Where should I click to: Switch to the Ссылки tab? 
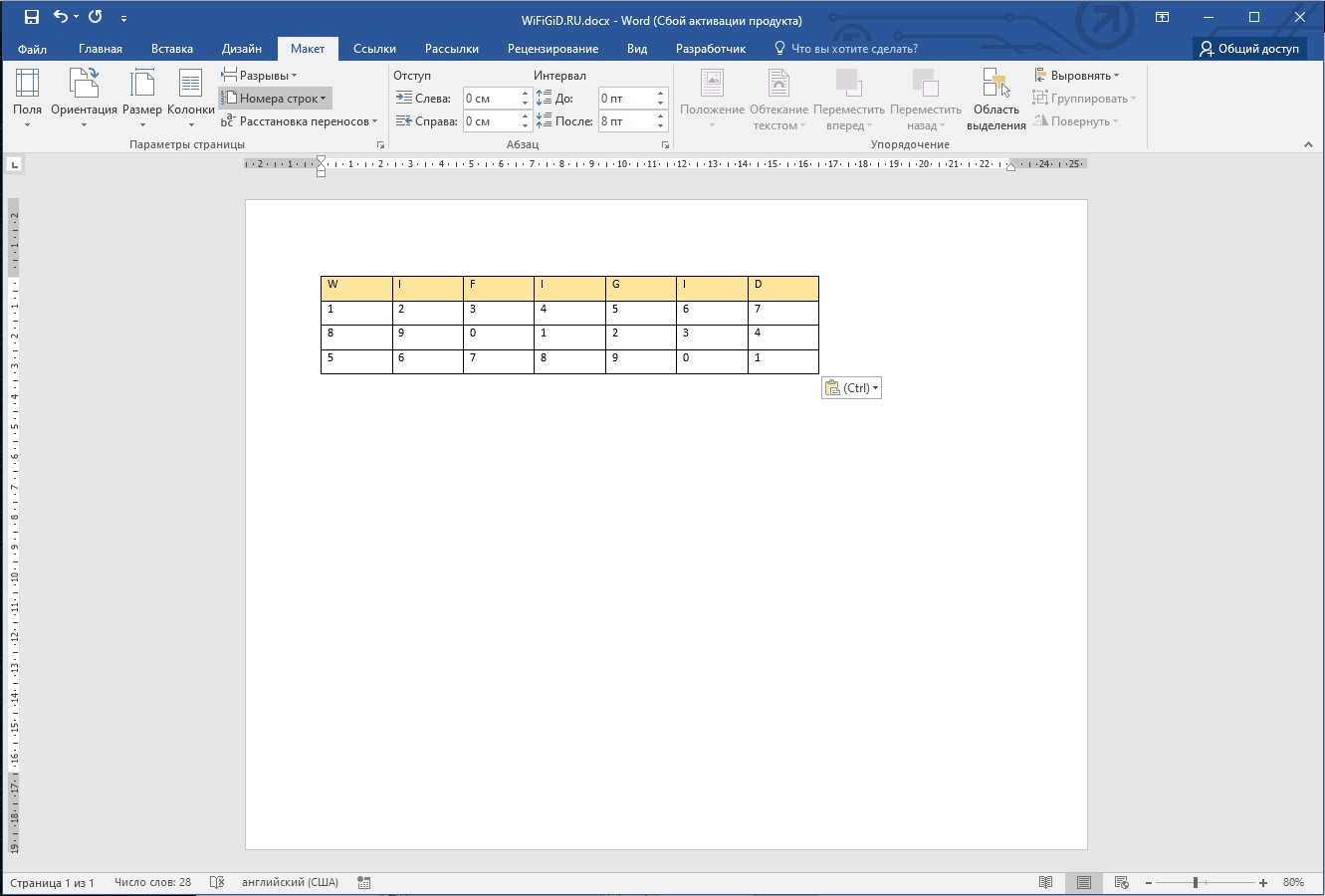(374, 49)
